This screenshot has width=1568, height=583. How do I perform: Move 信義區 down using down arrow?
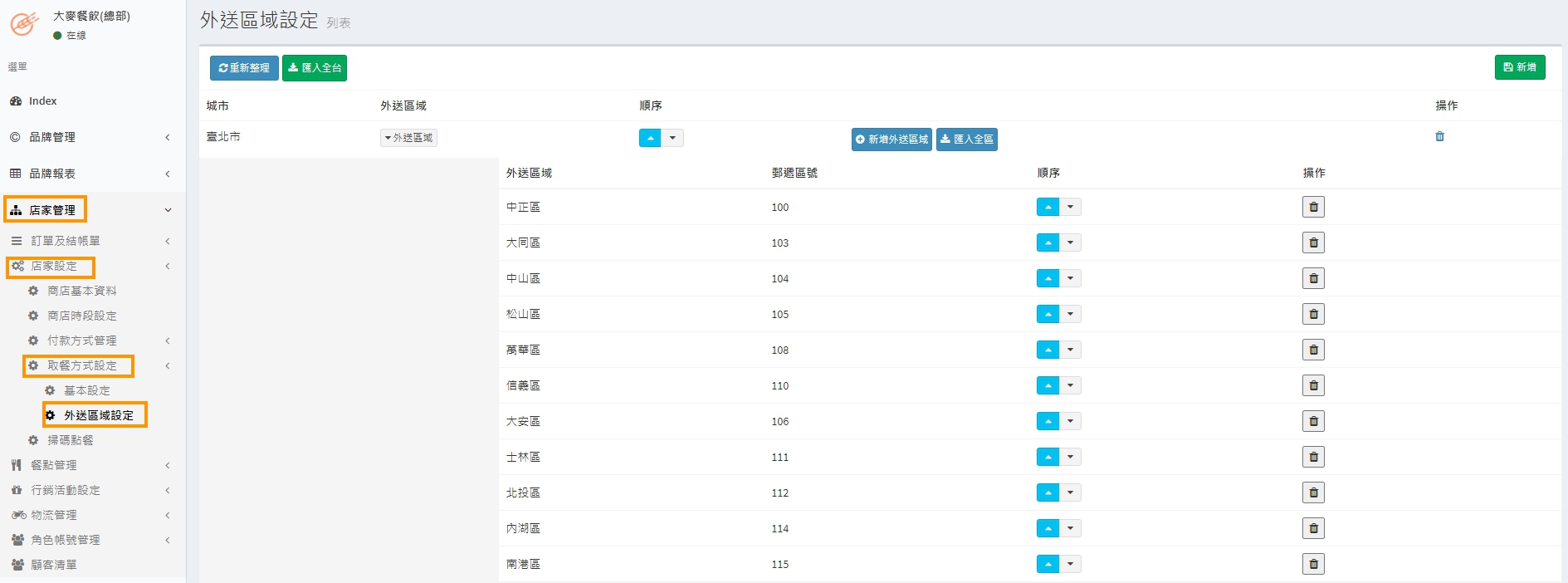1071,385
